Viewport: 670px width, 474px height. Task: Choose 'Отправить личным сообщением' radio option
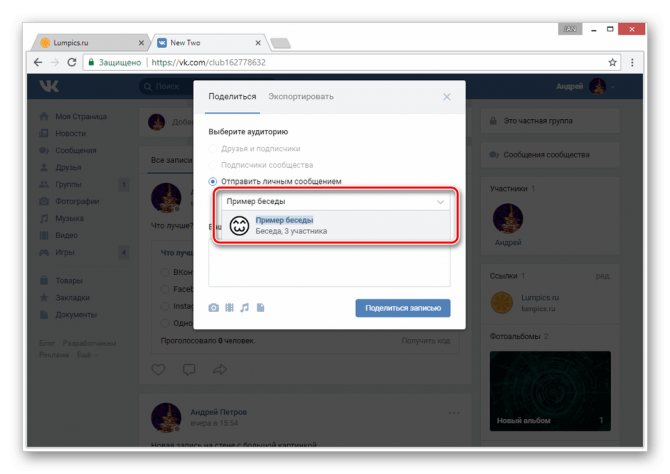pos(213,181)
